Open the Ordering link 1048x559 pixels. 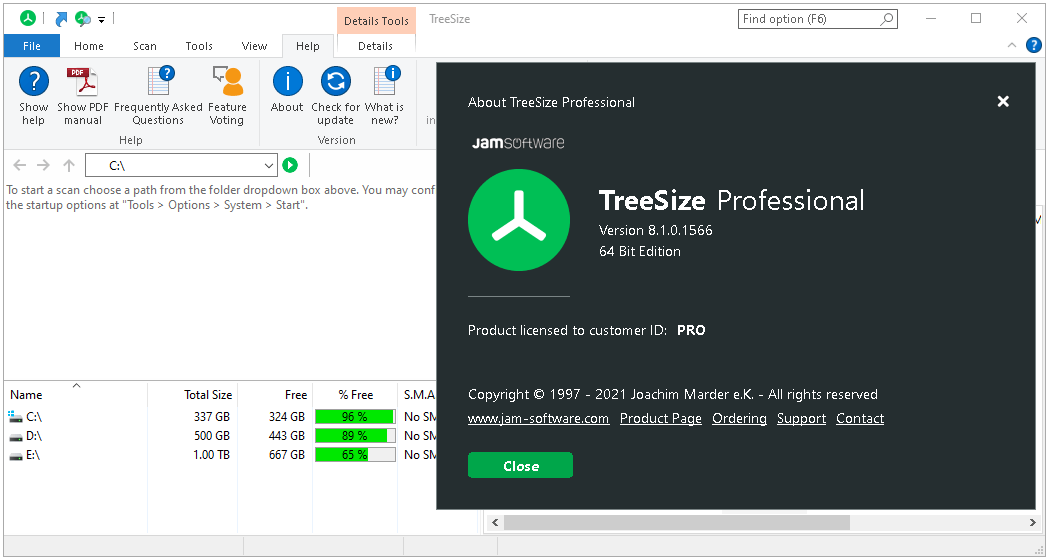coord(739,419)
